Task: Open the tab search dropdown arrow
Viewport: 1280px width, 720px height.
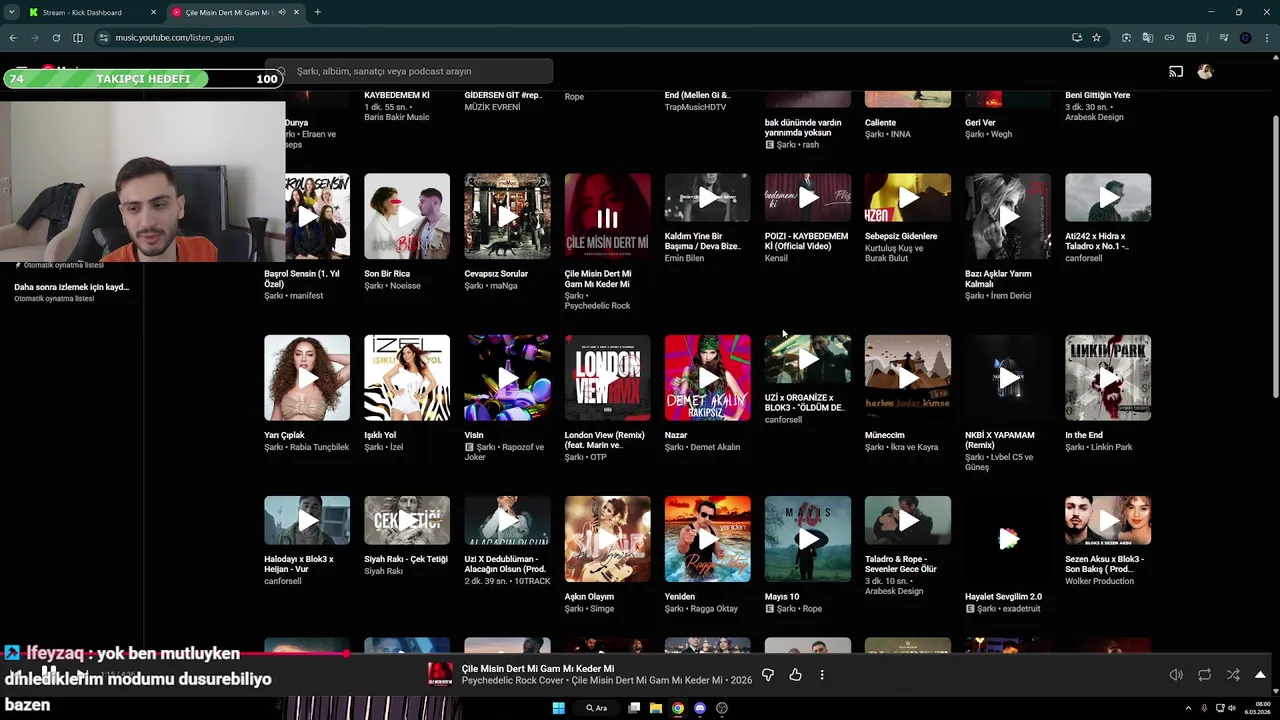Action: pyautogui.click(x=10, y=12)
